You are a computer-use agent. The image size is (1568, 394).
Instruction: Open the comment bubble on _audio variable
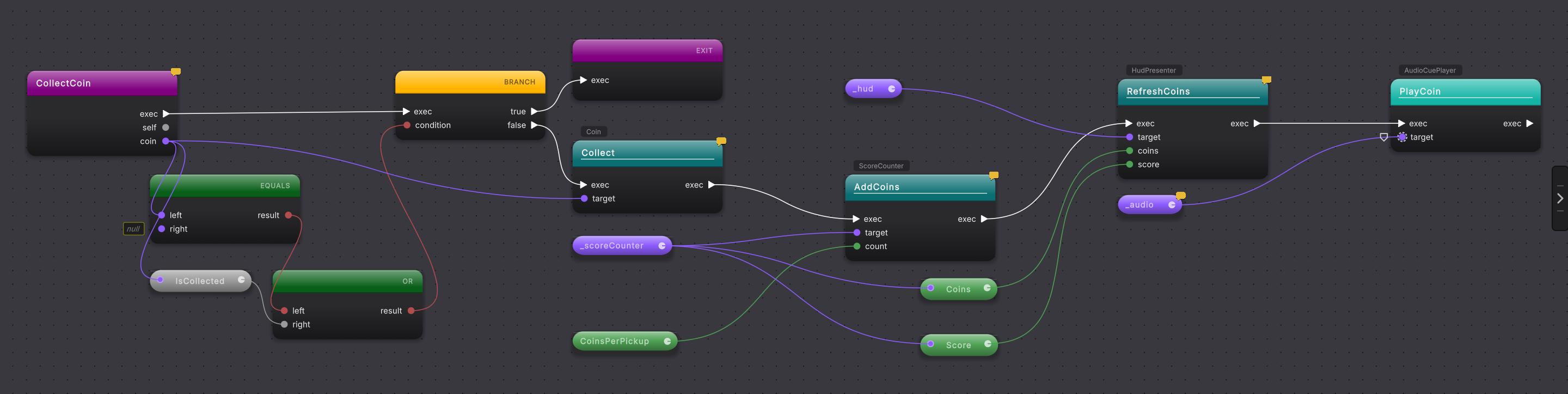point(1181,196)
